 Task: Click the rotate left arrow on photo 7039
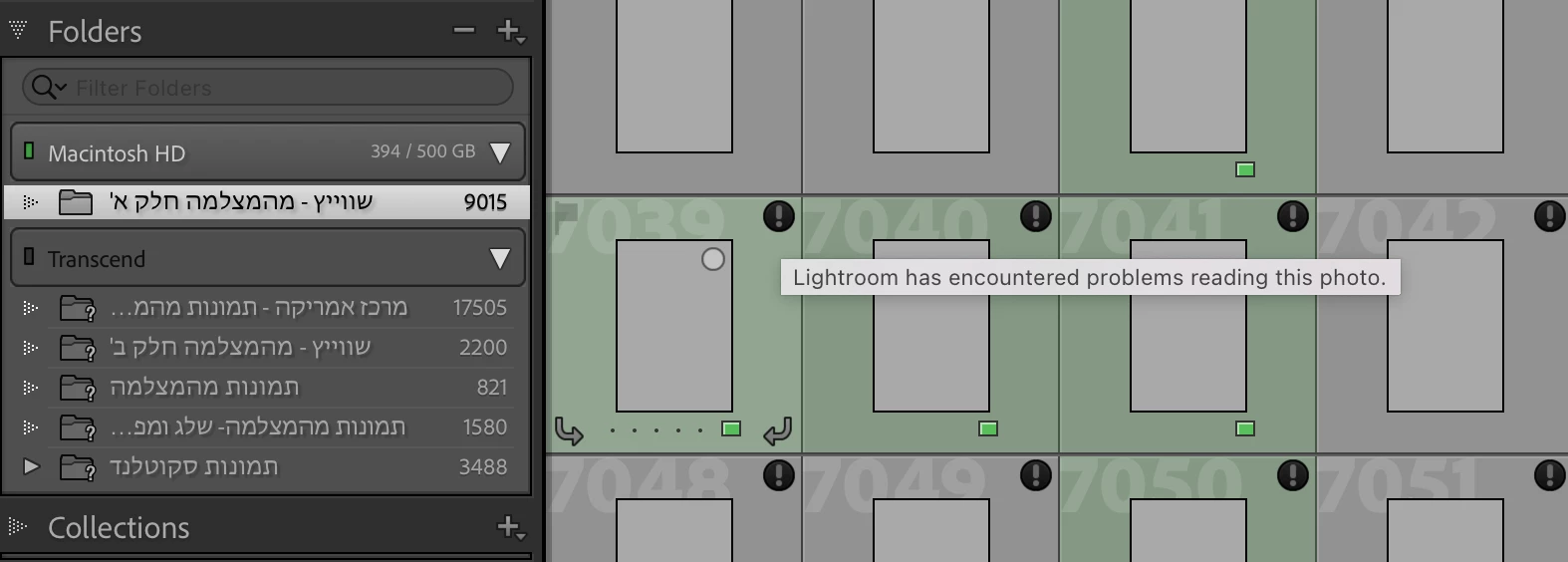click(x=569, y=430)
